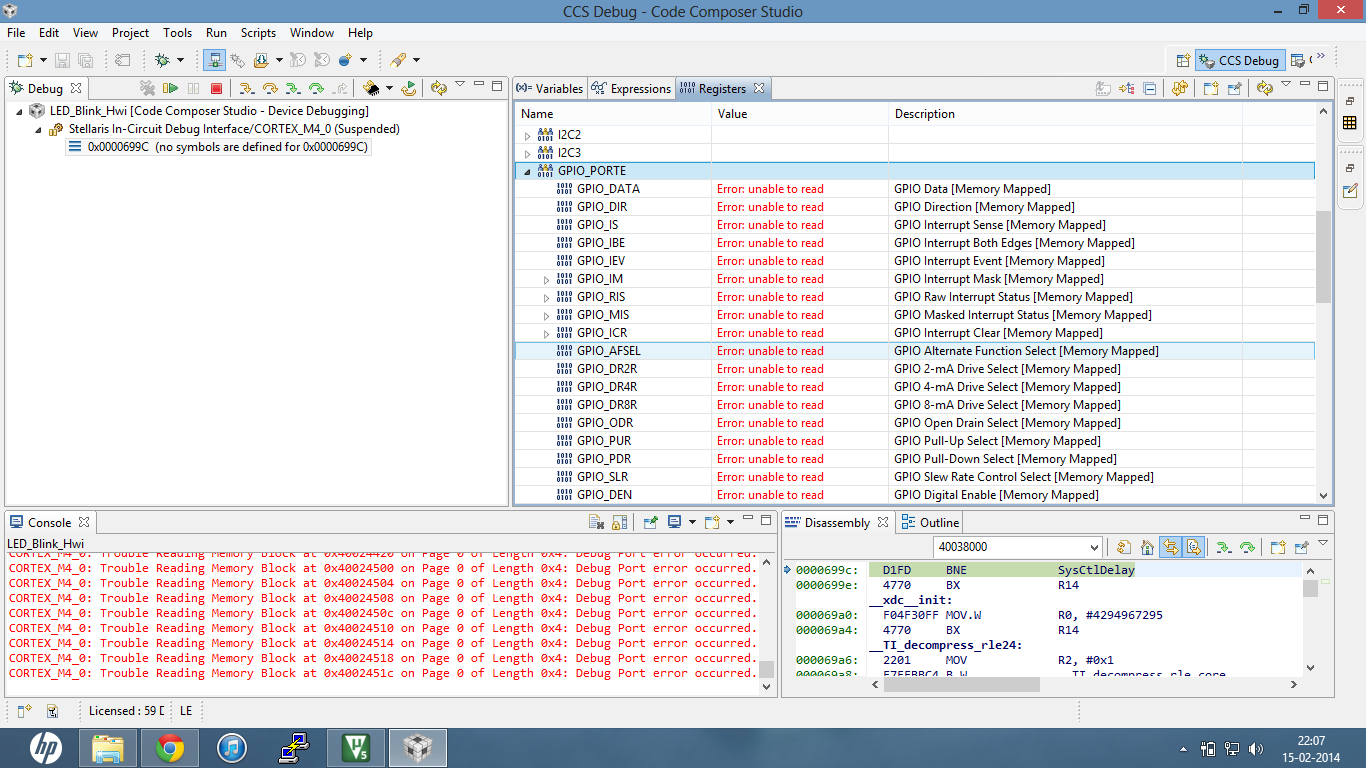Switch to the Expressions tab
The width and height of the screenshot is (1366, 768).
[631, 89]
